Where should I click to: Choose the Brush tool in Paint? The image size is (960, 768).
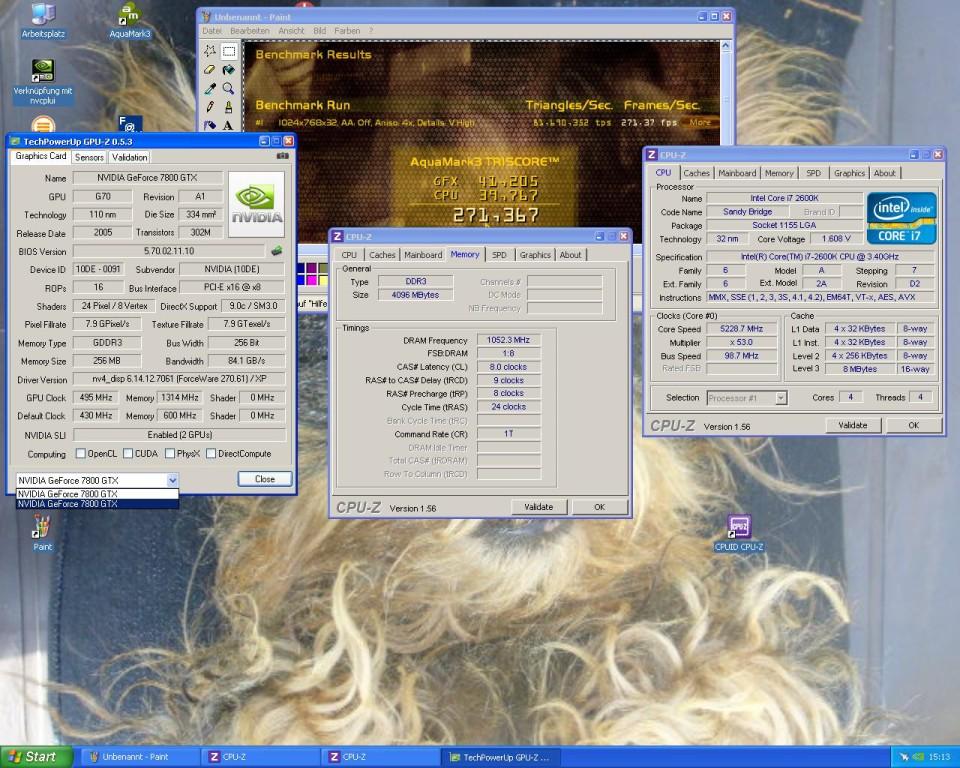click(x=228, y=107)
